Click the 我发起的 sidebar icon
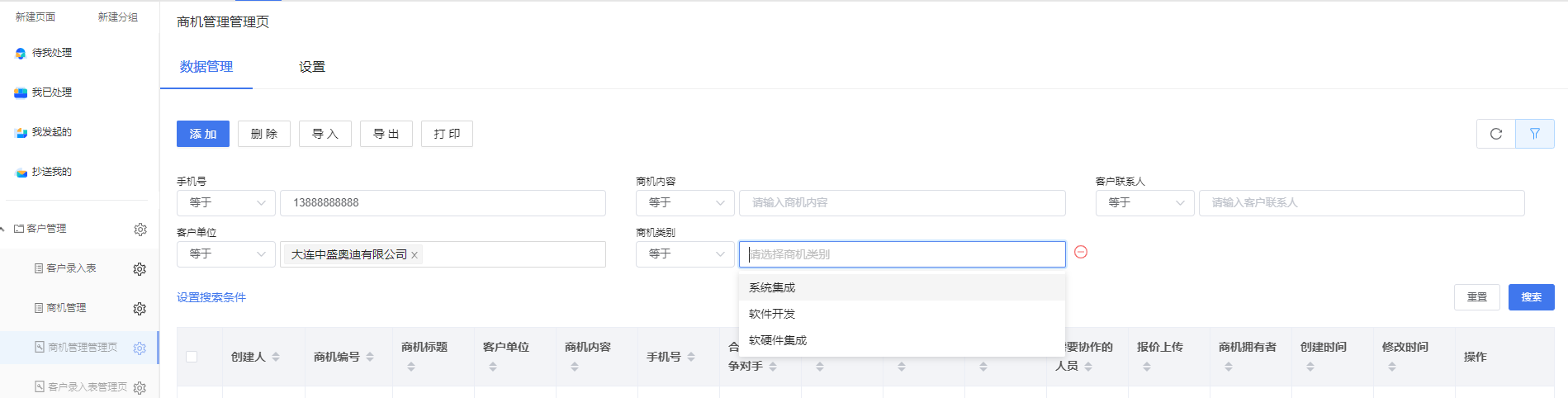This screenshot has width=1568, height=398. pyautogui.click(x=21, y=132)
